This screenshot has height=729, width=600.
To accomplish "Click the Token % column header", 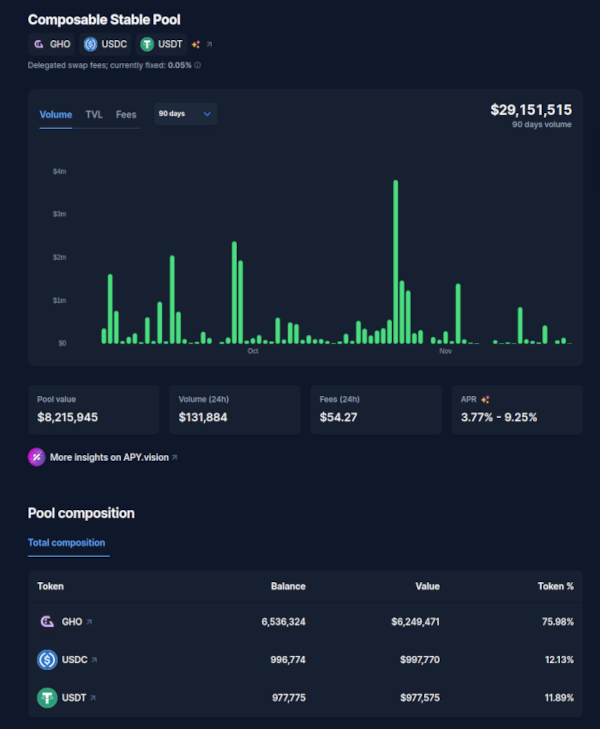I will click(556, 586).
